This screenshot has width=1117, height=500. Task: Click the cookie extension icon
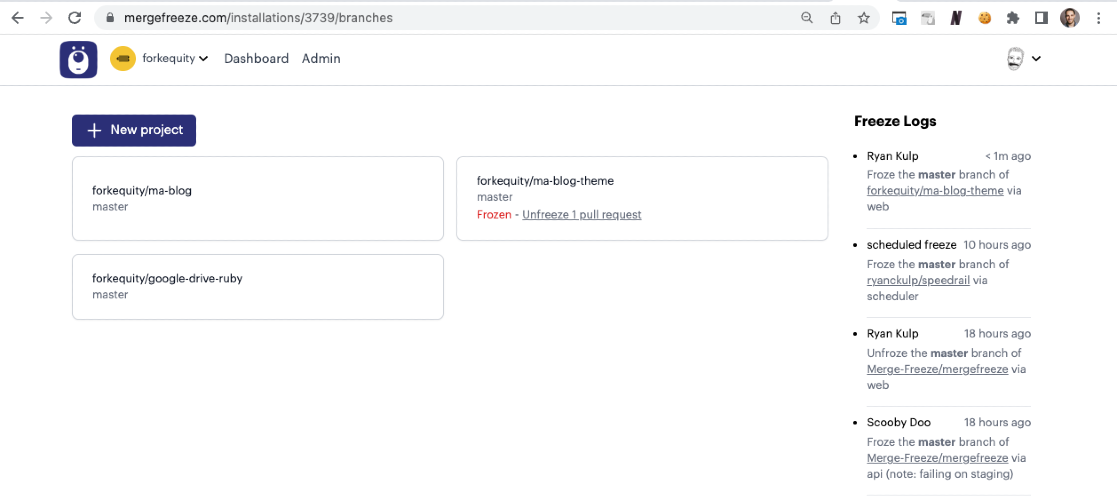click(984, 19)
